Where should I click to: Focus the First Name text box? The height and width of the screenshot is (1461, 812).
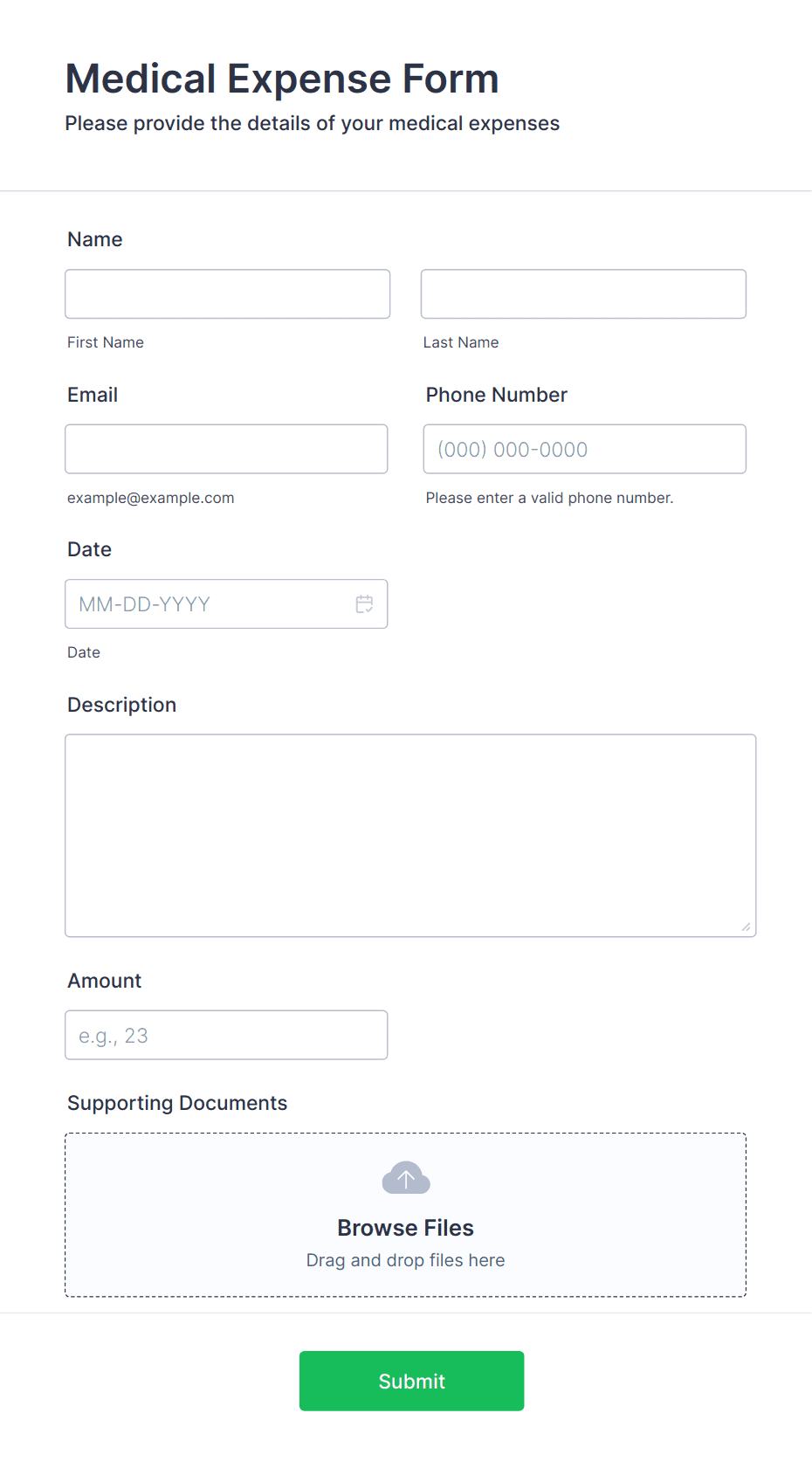227,294
